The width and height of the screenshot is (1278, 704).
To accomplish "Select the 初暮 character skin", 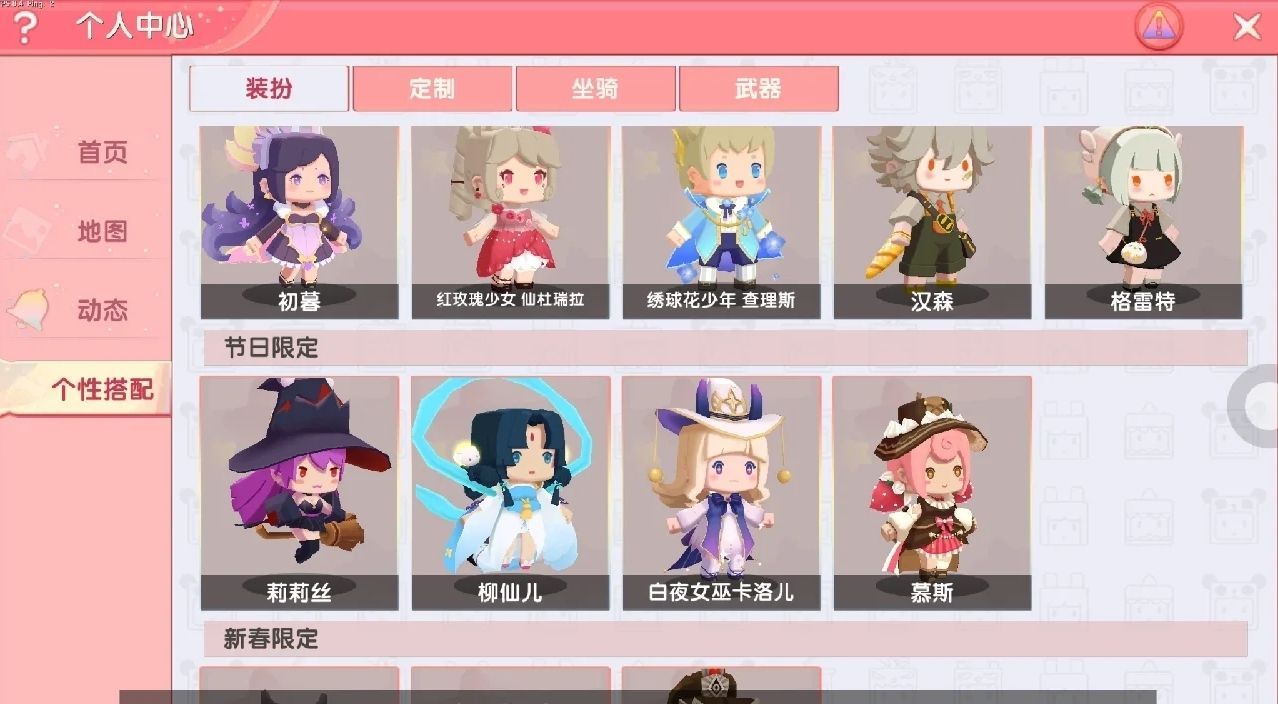I will (x=299, y=222).
